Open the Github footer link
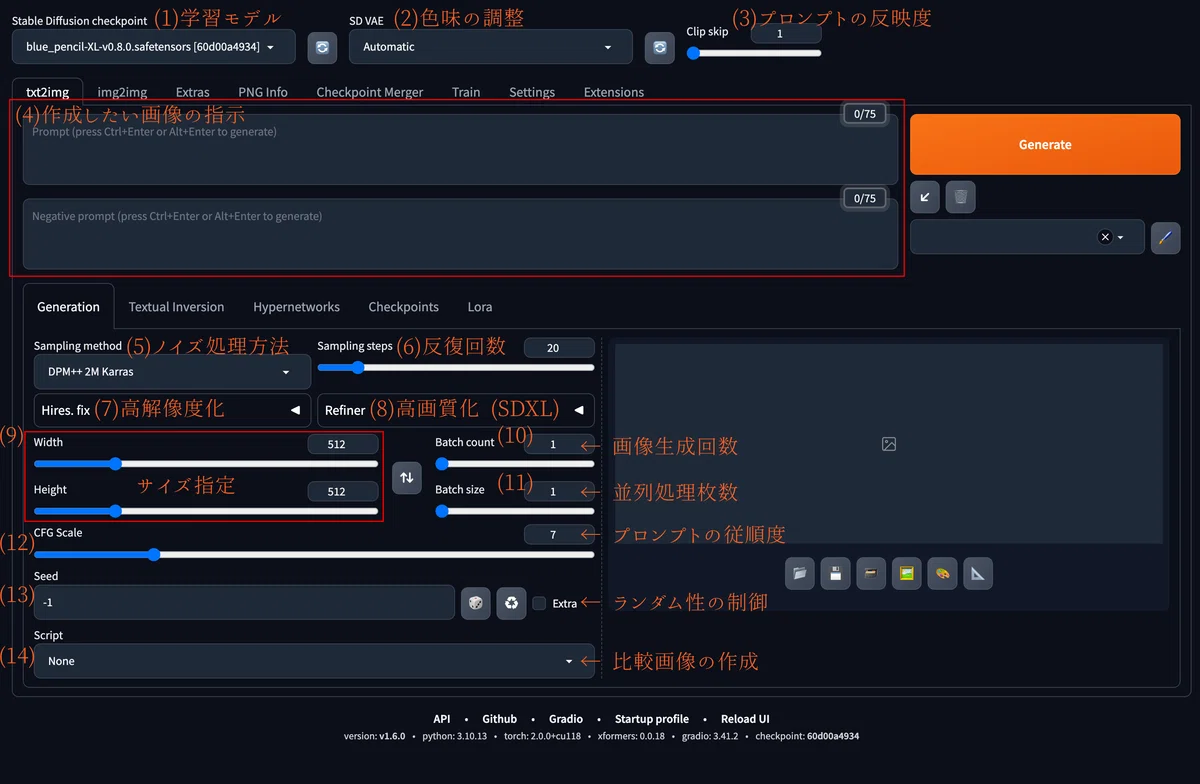The height and width of the screenshot is (784, 1200). 500,719
